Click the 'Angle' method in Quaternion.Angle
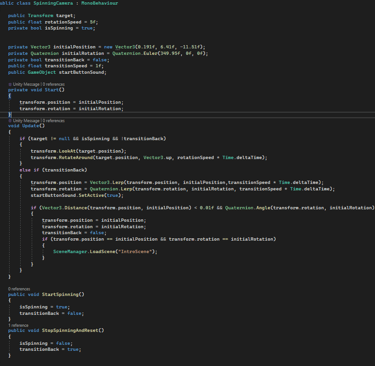The height and width of the screenshot is (366, 375). tap(262, 208)
